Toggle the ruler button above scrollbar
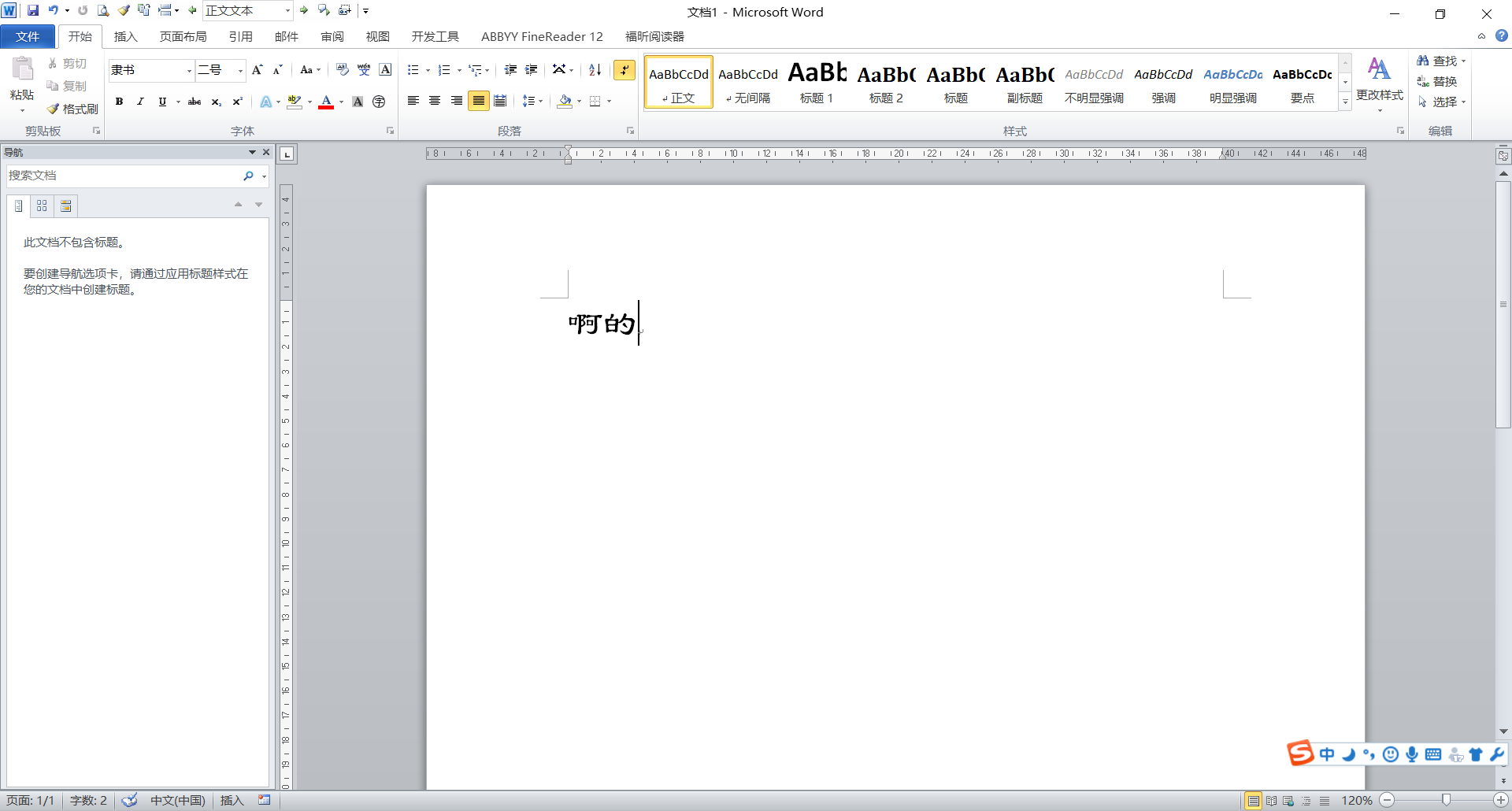 pyautogui.click(x=1503, y=156)
